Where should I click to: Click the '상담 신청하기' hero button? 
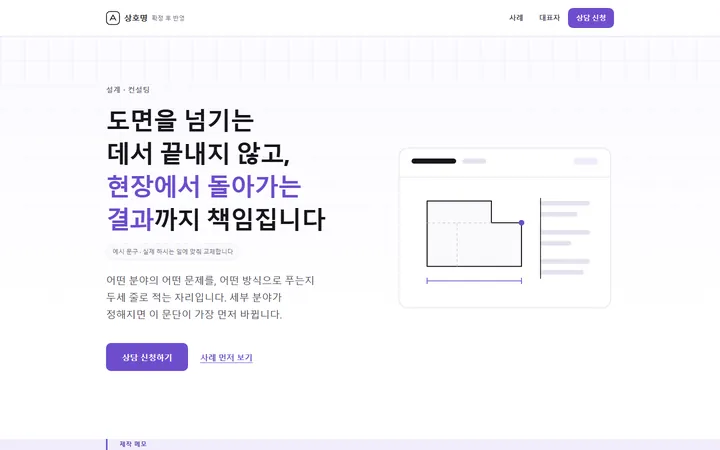coord(147,357)
